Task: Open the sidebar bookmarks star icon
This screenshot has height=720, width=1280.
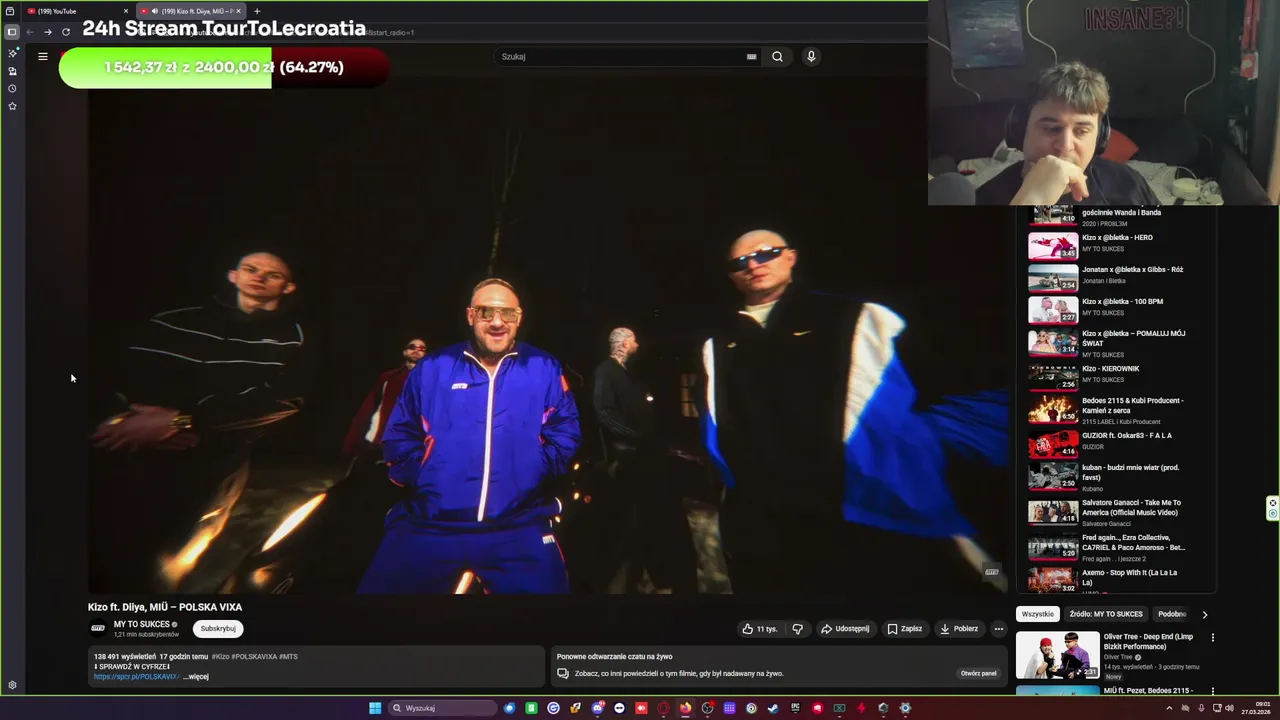Action: [x=12, y=105]
